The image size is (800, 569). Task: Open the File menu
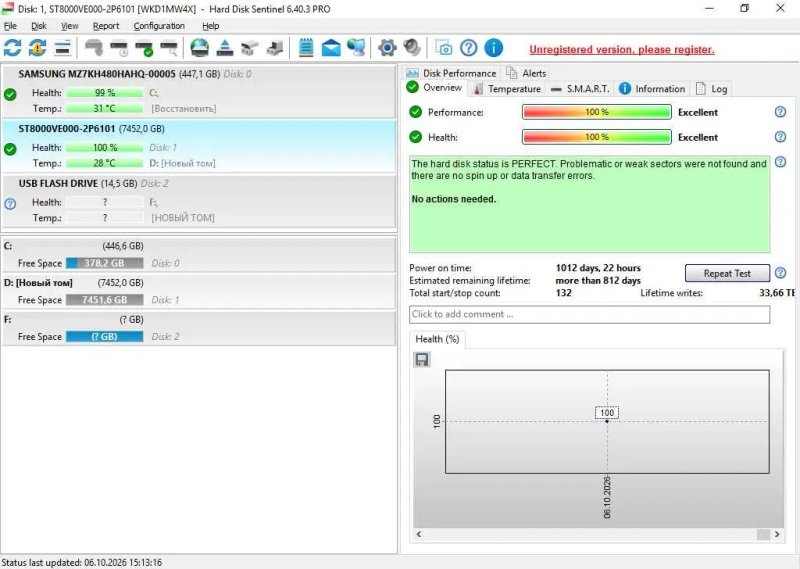point(10,26)
